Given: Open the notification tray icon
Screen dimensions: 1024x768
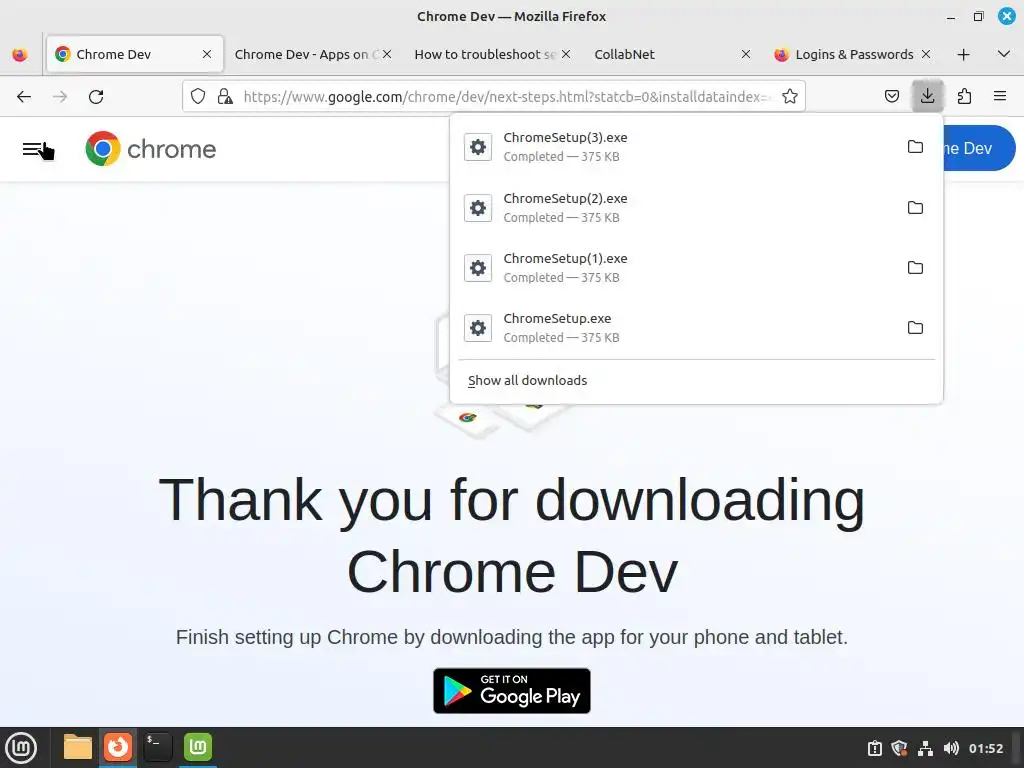Looking at the screenshot, I should [874, 748].
